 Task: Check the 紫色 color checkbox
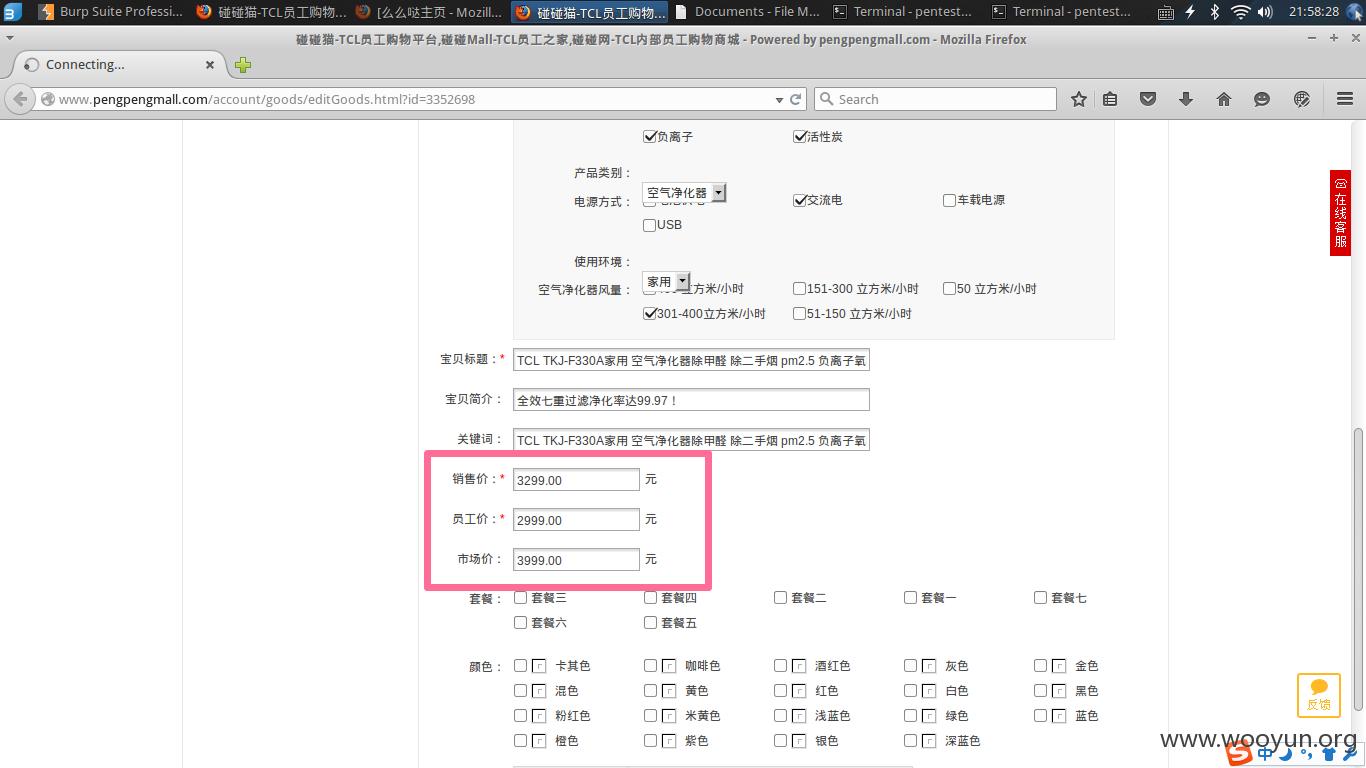[x=650, y=740]
